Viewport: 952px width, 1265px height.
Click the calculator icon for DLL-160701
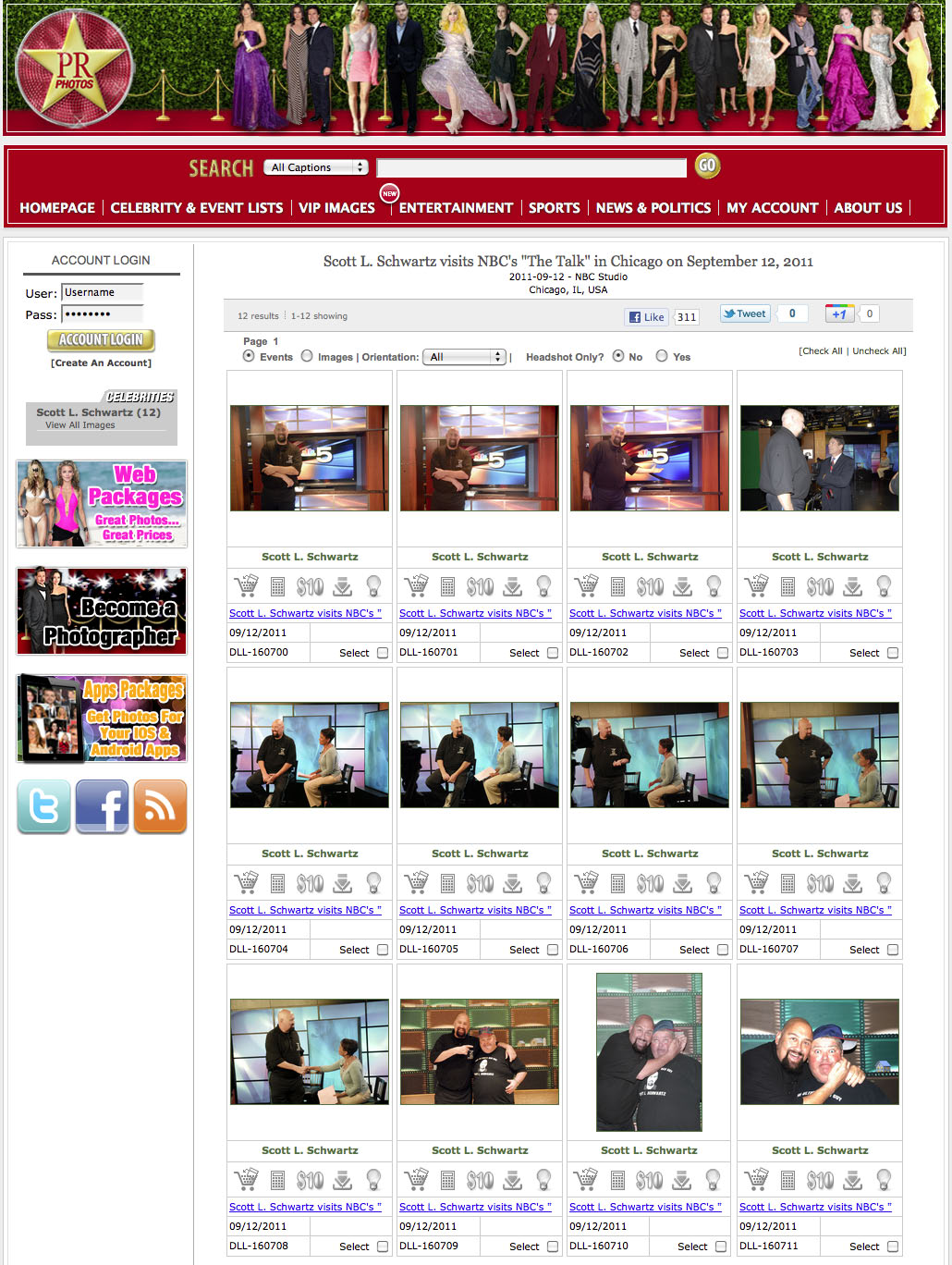tap(447, 586)
